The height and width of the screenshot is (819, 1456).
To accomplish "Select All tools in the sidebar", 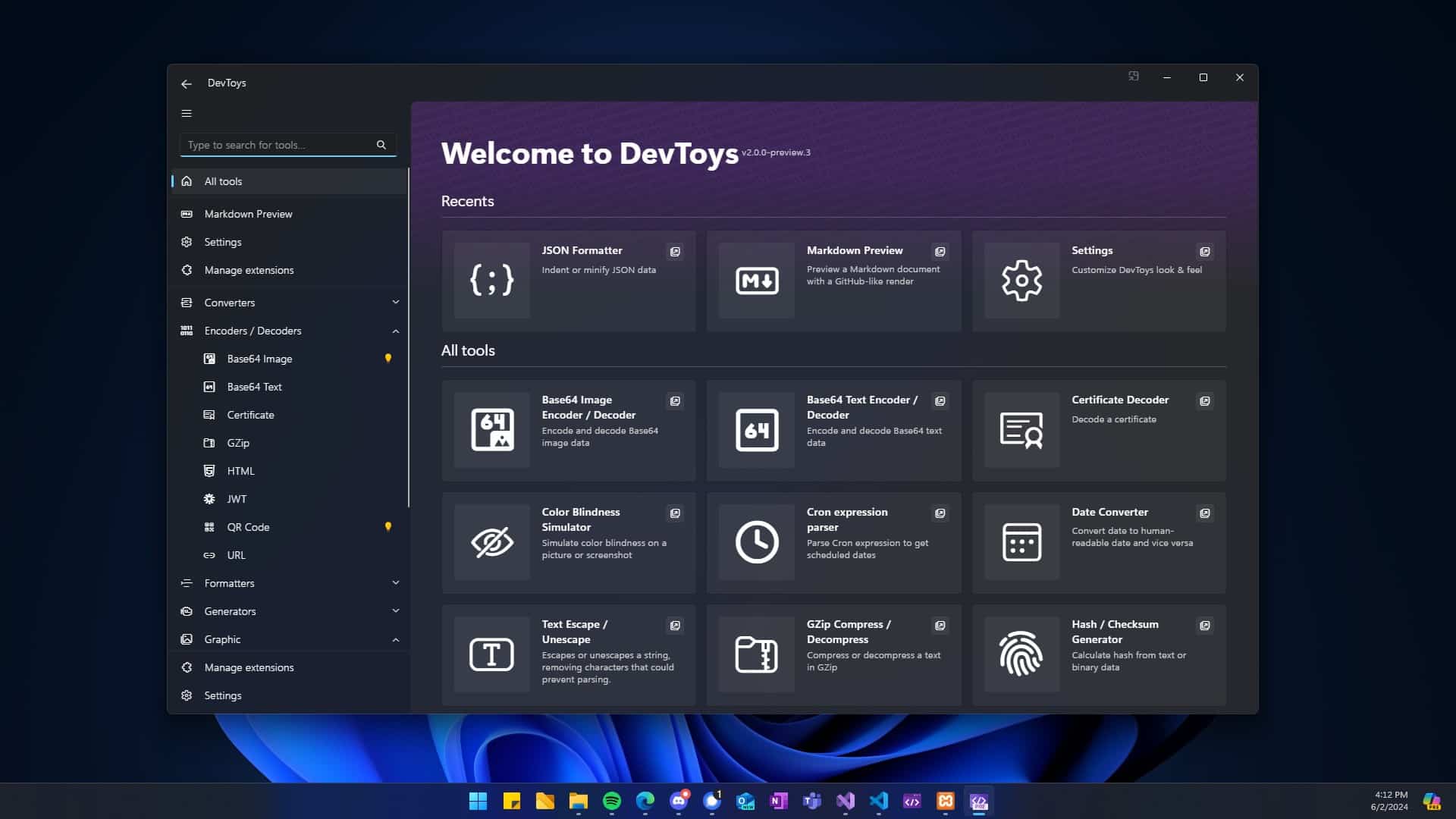I will pyautogui.click(x=222, y=181).
